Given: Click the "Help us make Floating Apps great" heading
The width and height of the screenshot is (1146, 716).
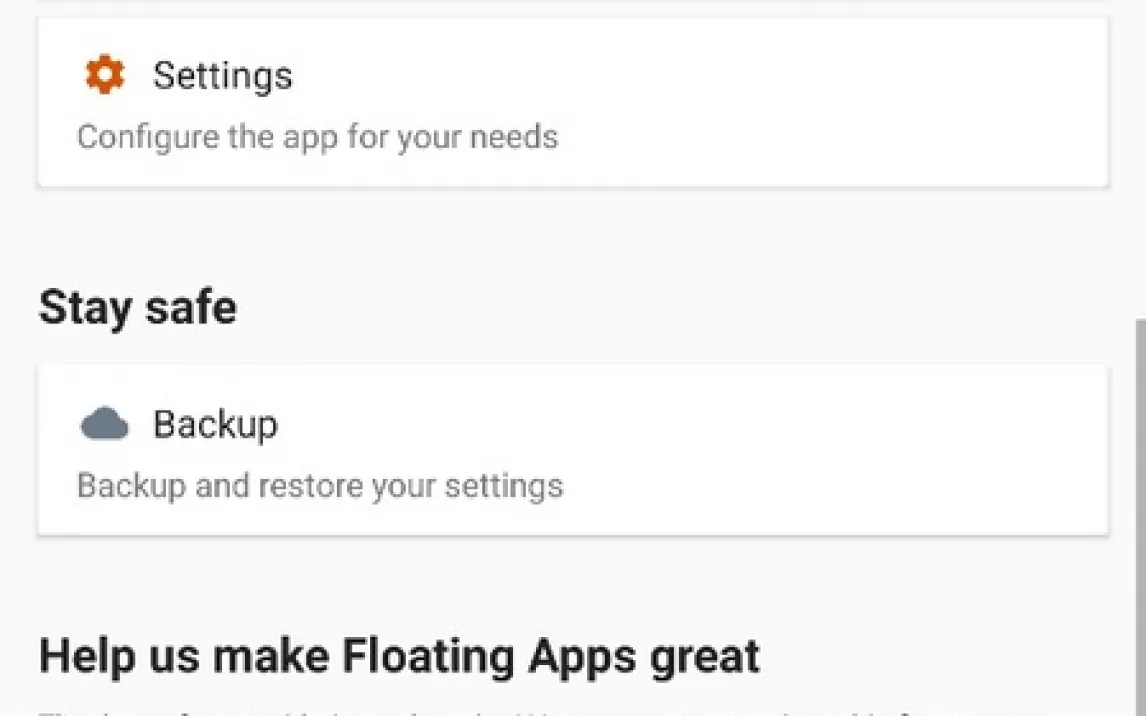Looking at the screenshot, I should click(x=399, y=657).
